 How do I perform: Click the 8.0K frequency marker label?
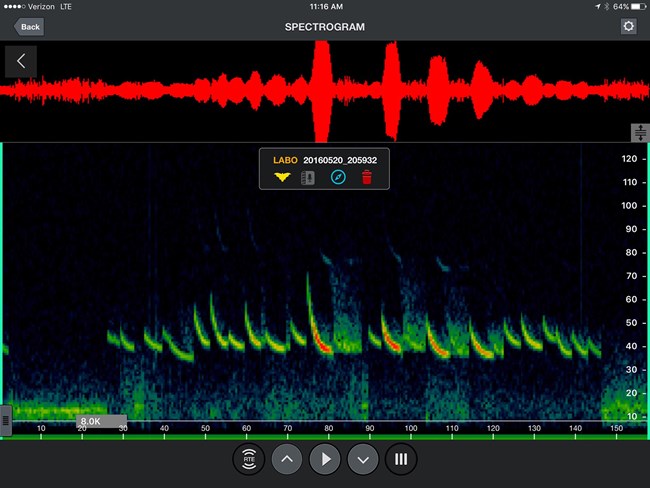click(x=91, y=422)
